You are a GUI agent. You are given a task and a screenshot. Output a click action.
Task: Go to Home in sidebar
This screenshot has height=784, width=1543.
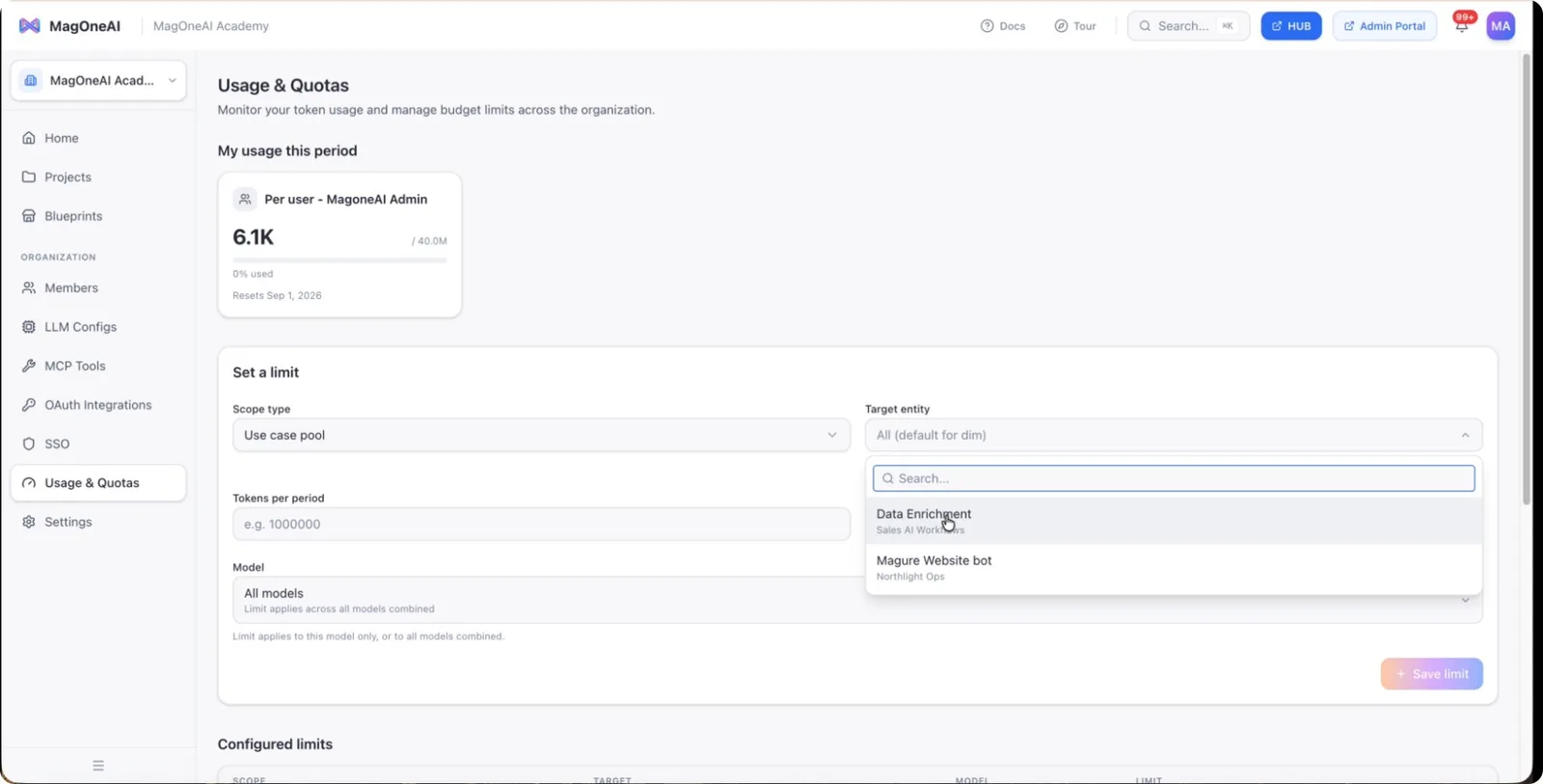click(x=98, y=138)
